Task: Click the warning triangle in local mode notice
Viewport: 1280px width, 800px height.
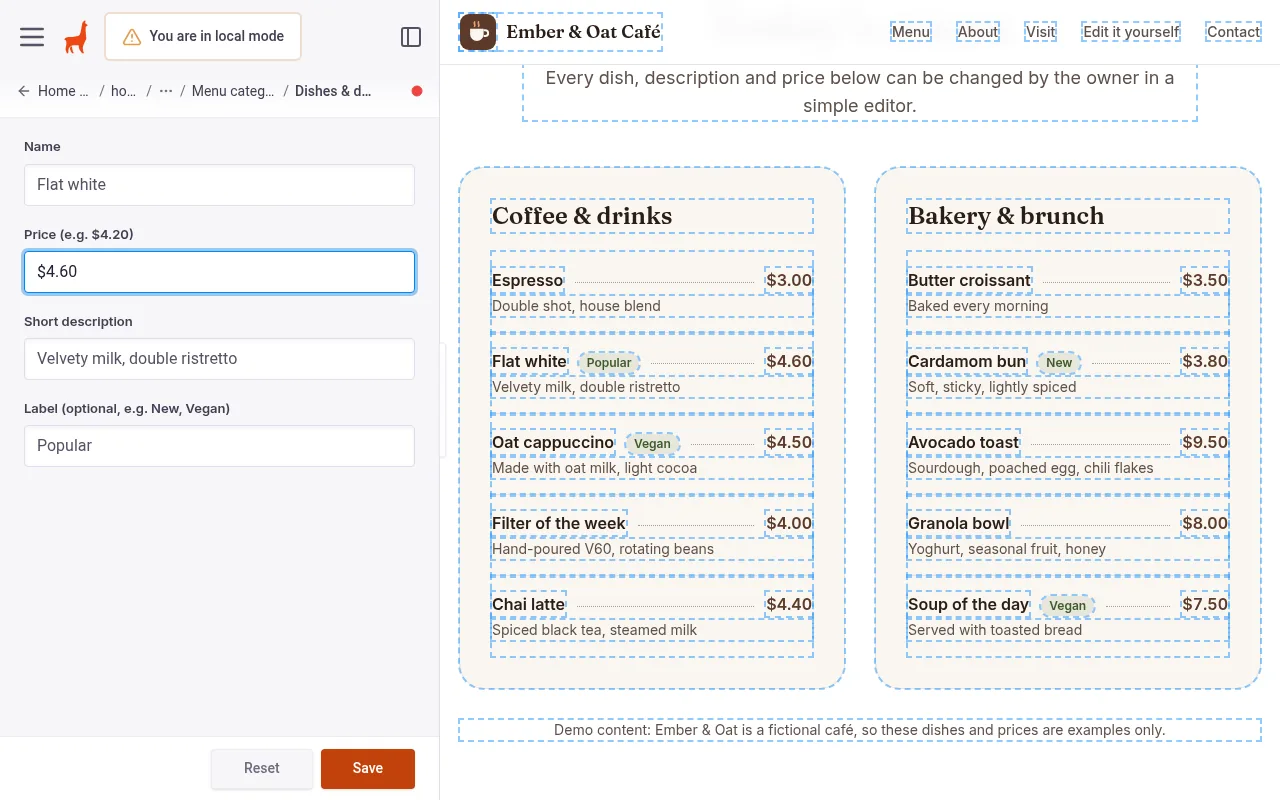Action: pos(132,37)
